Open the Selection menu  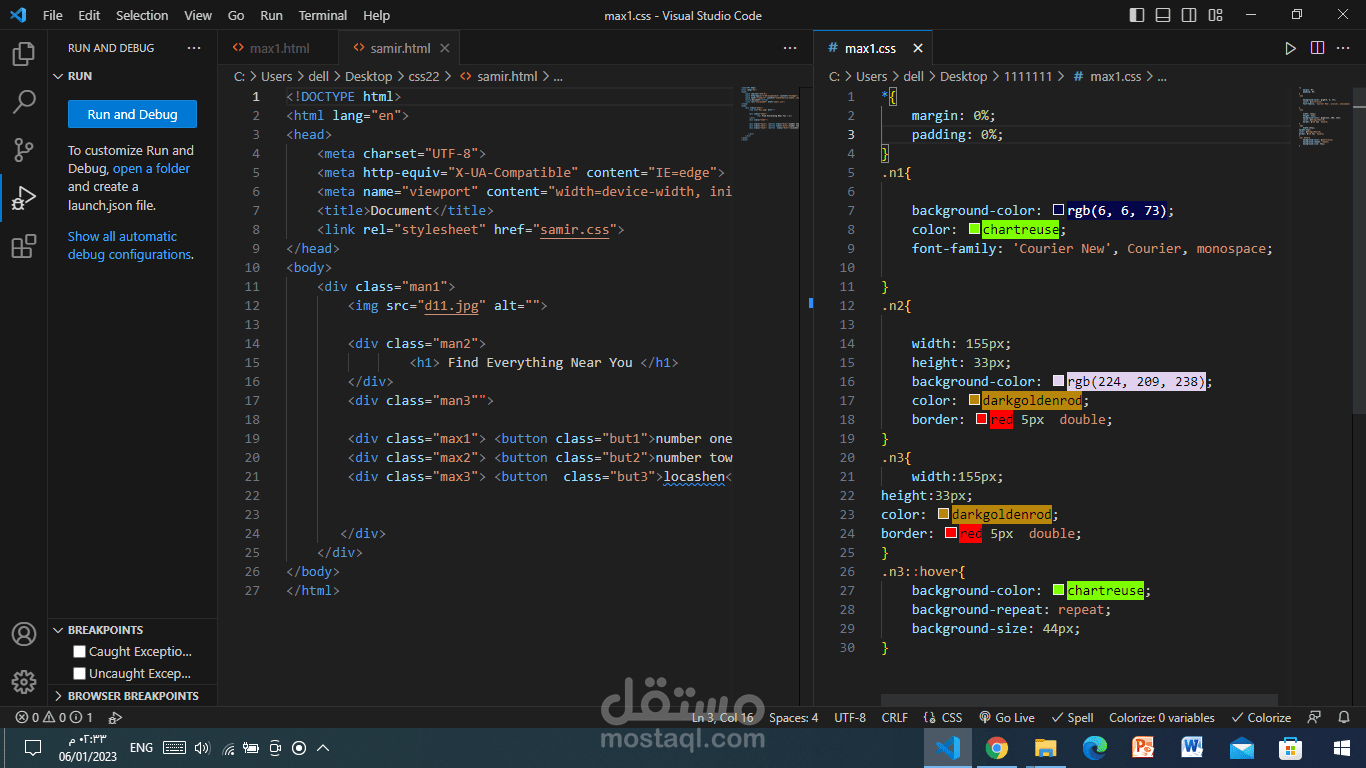click(x=142, y=15)
